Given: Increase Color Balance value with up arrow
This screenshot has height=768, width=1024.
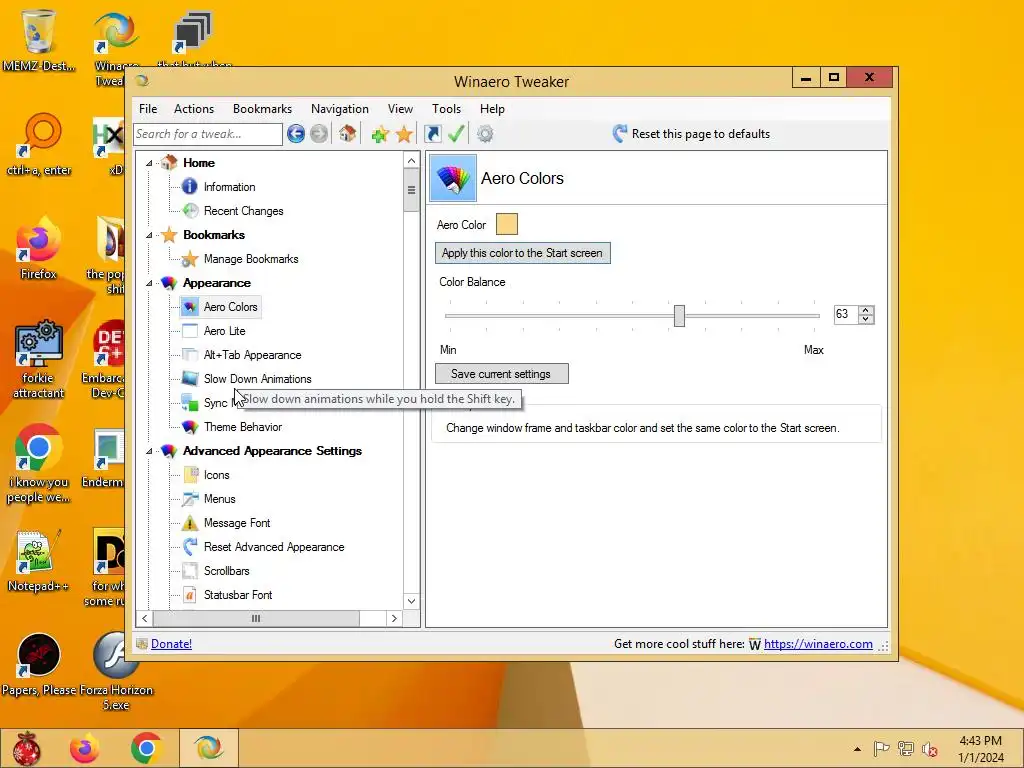Looking at the screenshot, I should (866, 310).
